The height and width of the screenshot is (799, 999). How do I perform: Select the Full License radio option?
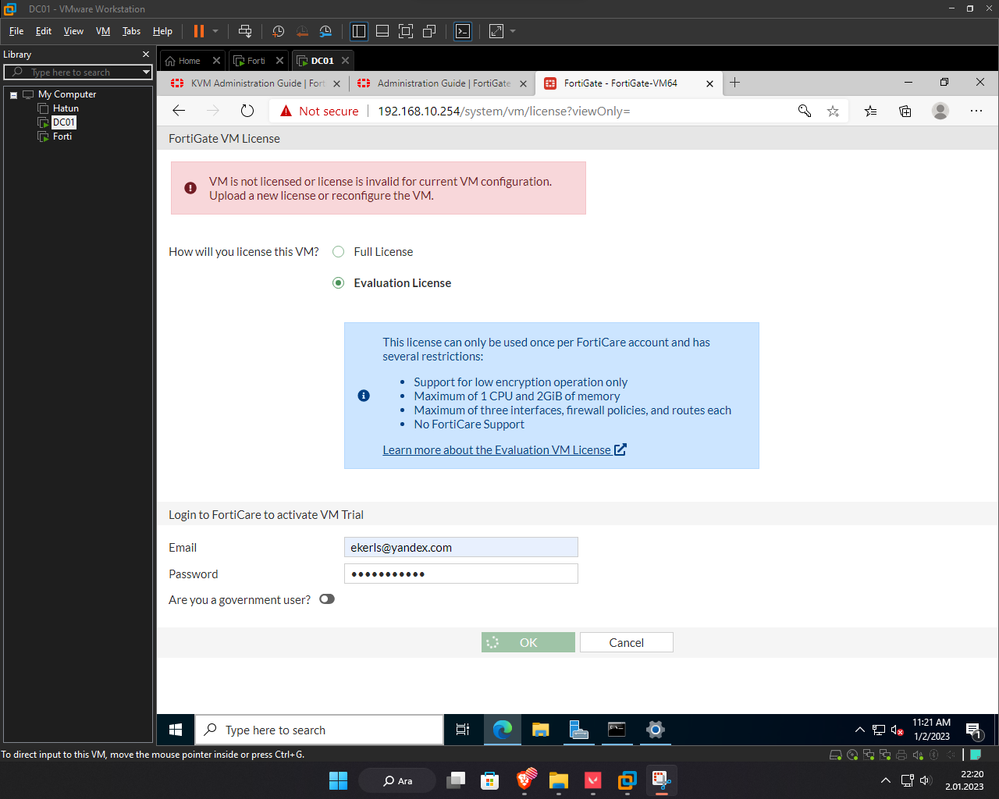point(338,252)
